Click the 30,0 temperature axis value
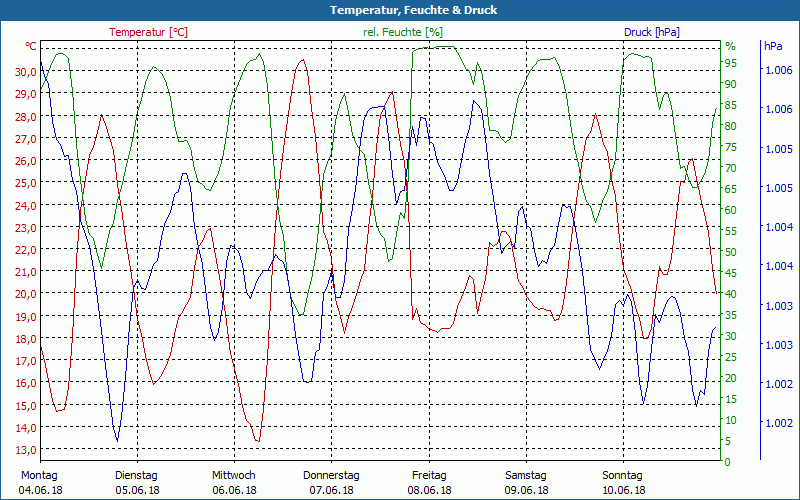 pos(26,72)
